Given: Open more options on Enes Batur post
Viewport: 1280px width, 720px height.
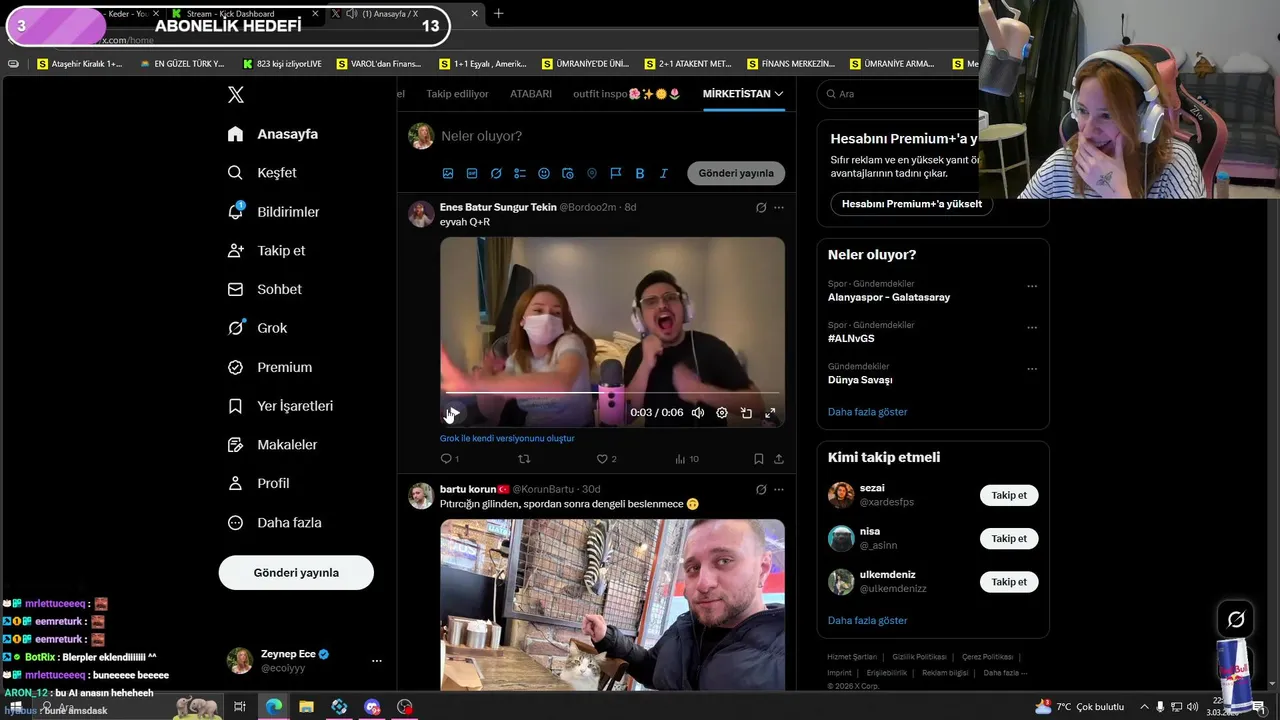Looking at the screenshot, I should [779, 208].
